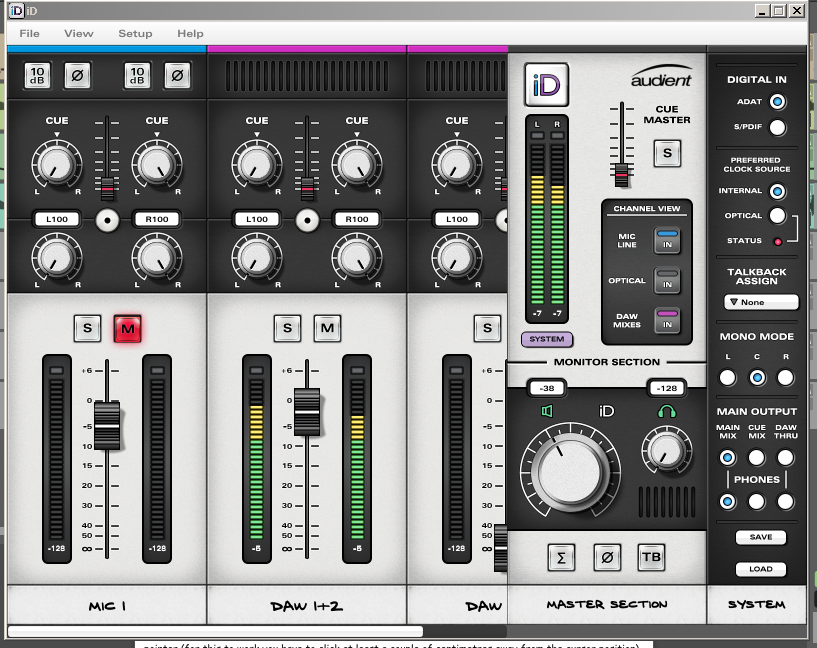Click the green speaker icon
The image size is (817, 648).
point(547,412)
